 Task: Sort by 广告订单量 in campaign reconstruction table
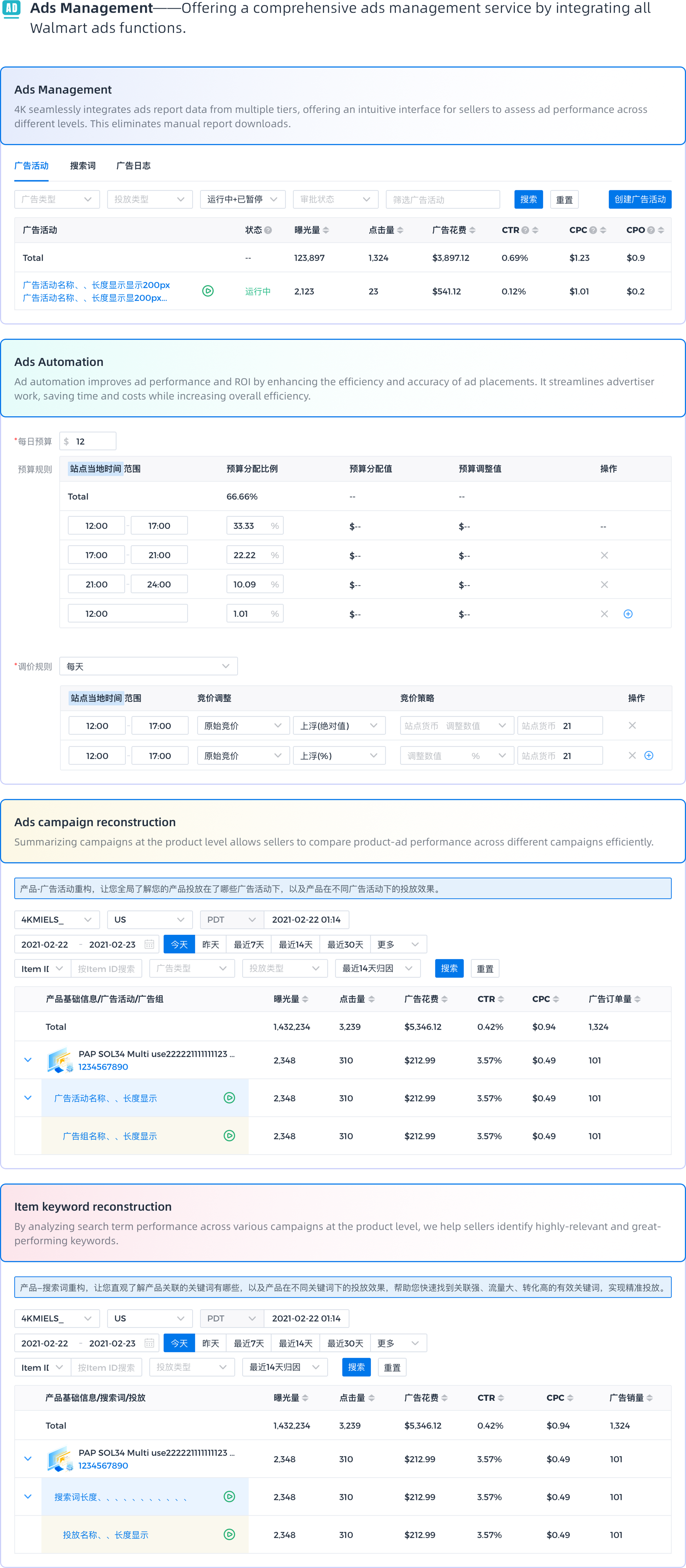pos(637,999)
